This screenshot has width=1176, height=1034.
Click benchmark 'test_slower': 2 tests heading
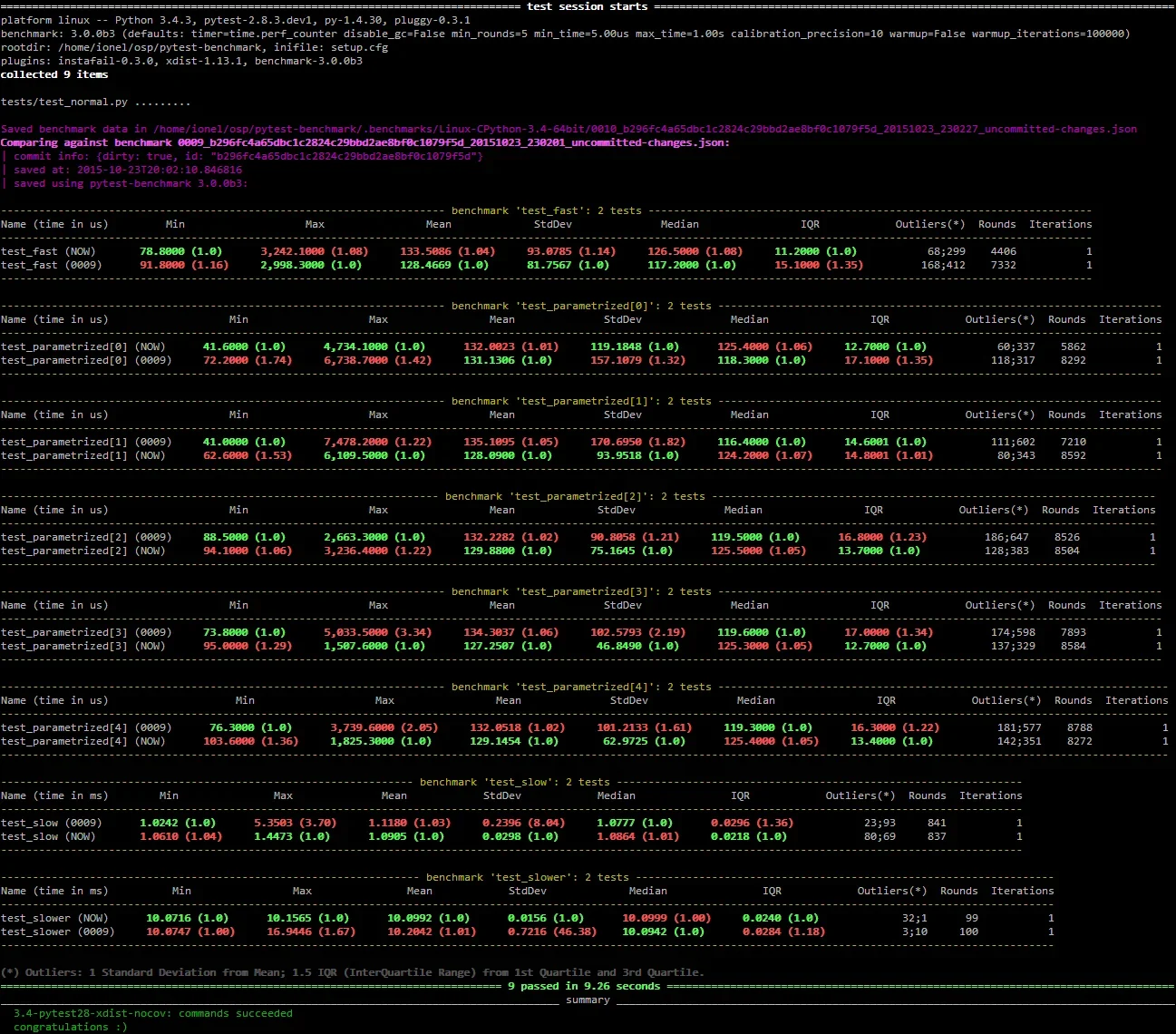527,877
